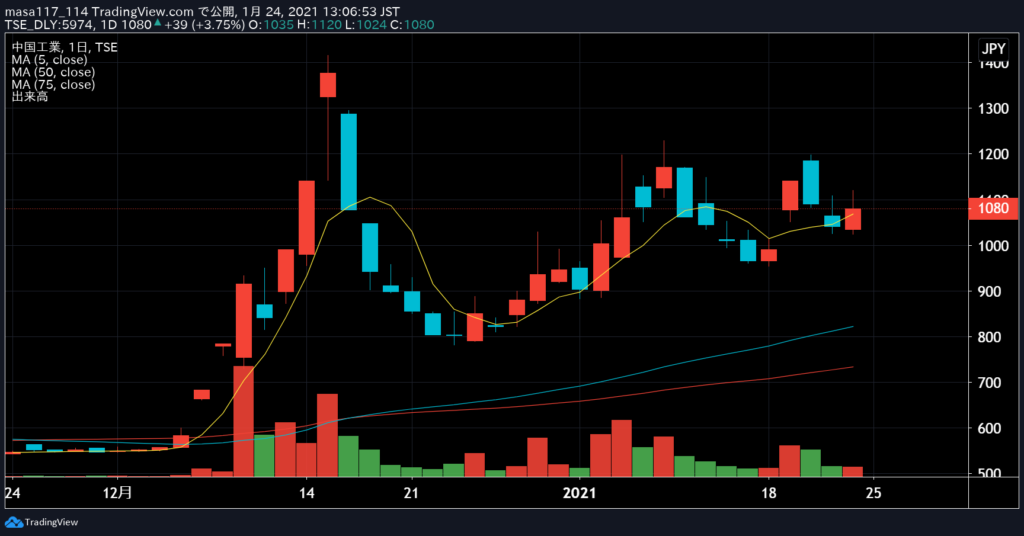Screen dimensions: 1024x536
Task: Click the 18 date axis label
Action: [x=769, y=493]
